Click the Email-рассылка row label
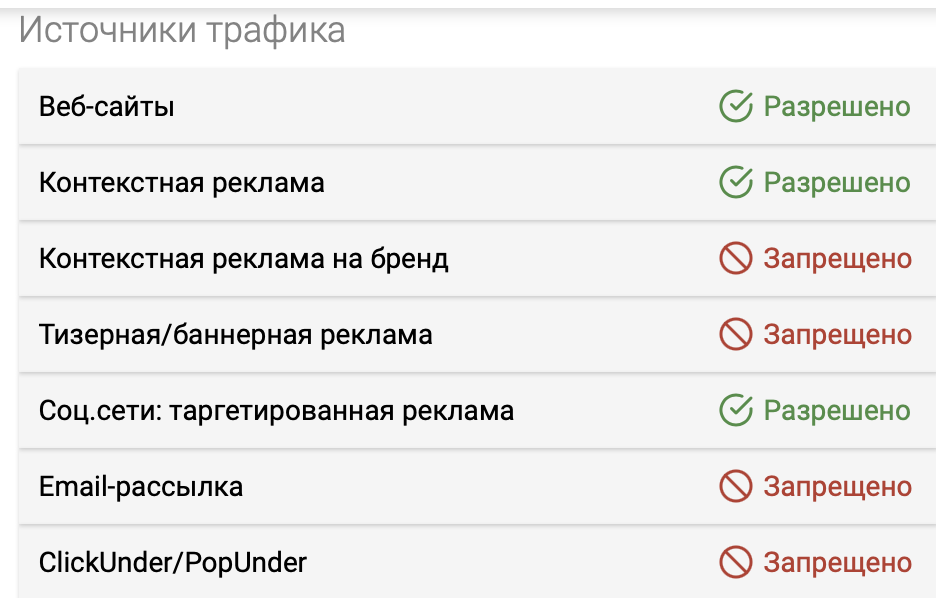 point(141,487)
